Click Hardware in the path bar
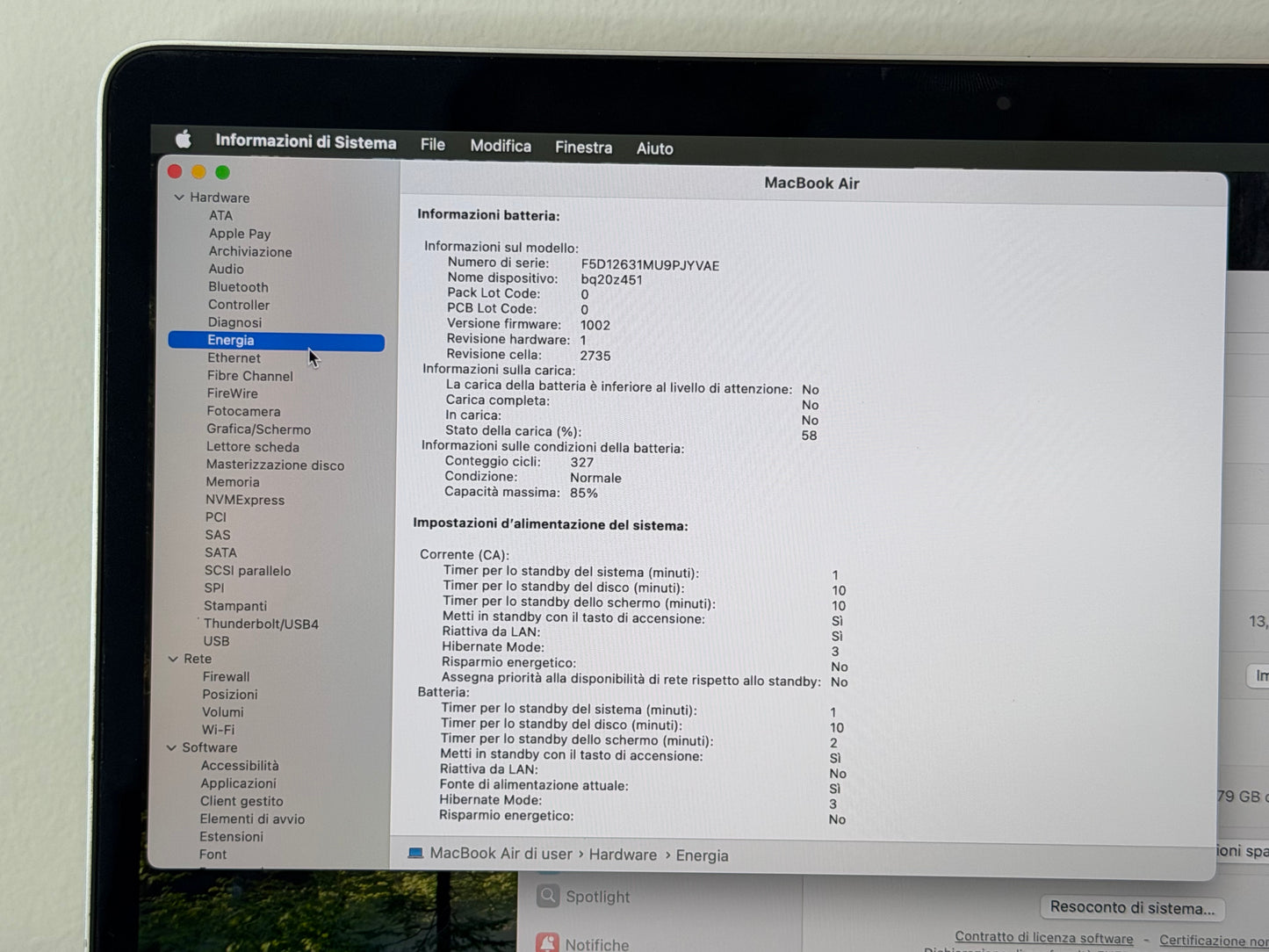 click(x=623, y=855)
